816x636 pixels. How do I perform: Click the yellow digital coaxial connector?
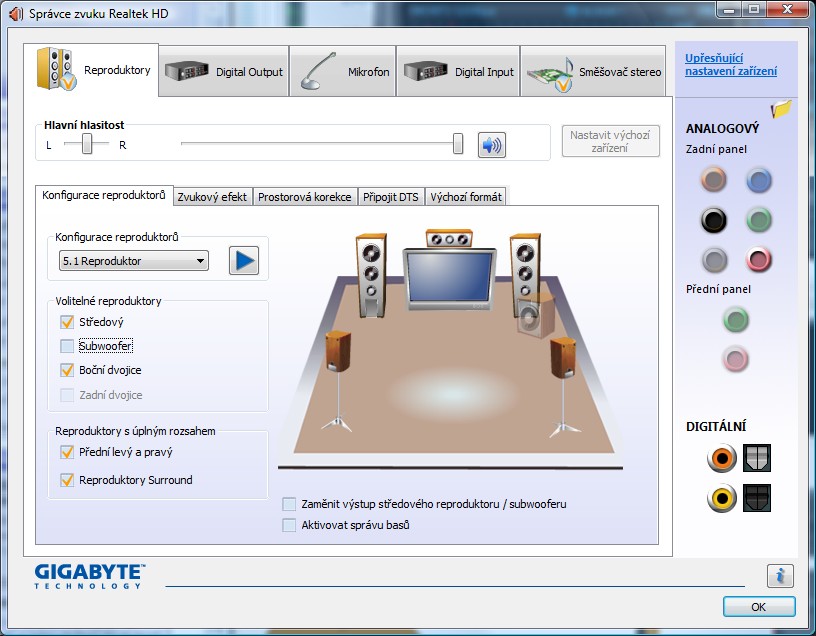coord(722,498)
